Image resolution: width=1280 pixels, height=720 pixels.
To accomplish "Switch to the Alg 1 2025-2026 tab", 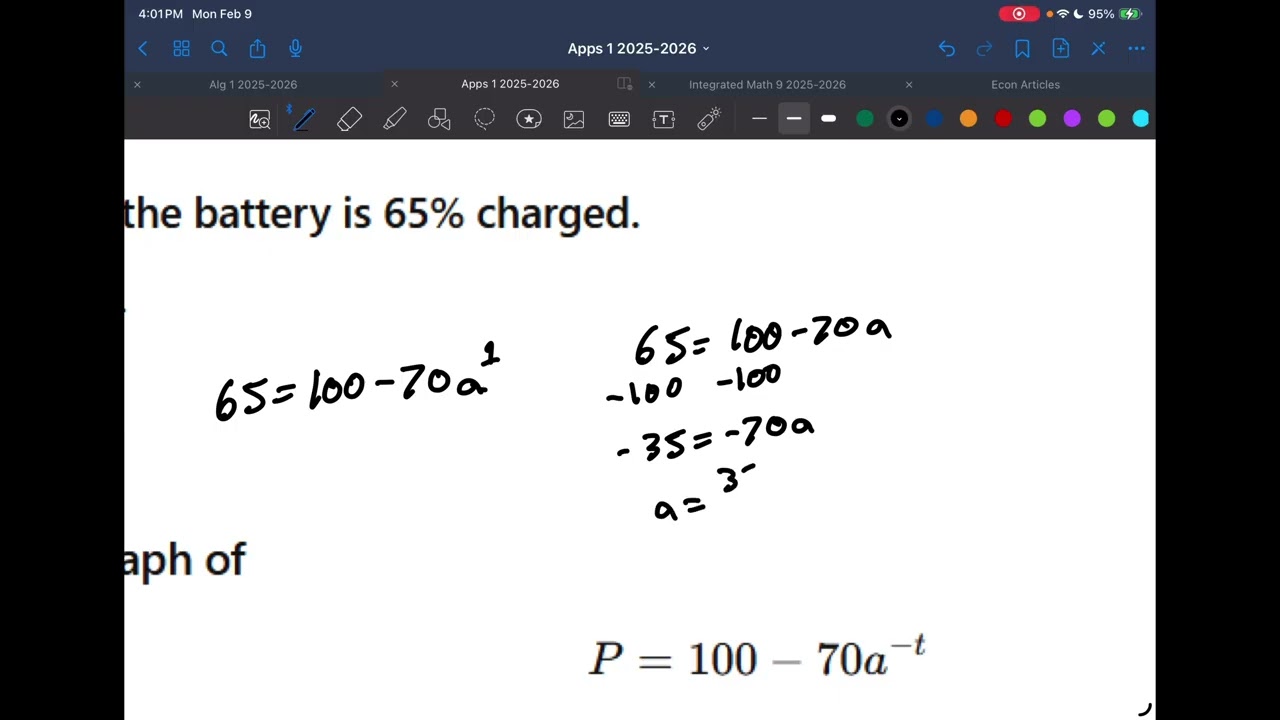I will [253, 84].
